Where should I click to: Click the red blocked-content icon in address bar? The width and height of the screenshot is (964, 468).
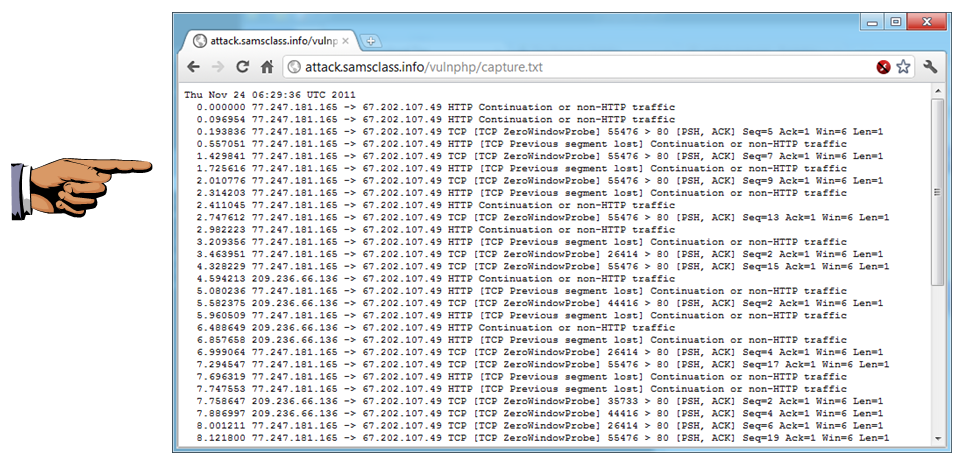coord(883,67)
